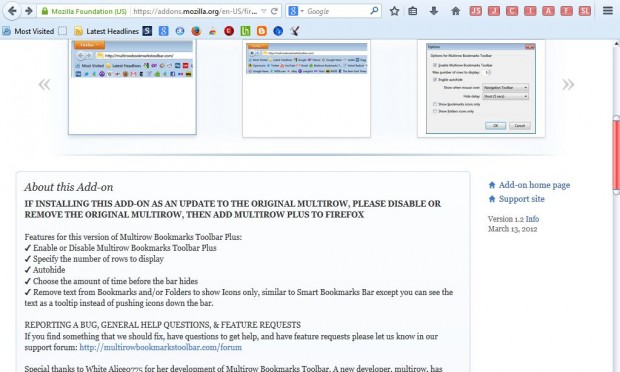This screenshot has width=620, height=372.
Task: Open the Add-on home page link
Action: click(534, 185)
